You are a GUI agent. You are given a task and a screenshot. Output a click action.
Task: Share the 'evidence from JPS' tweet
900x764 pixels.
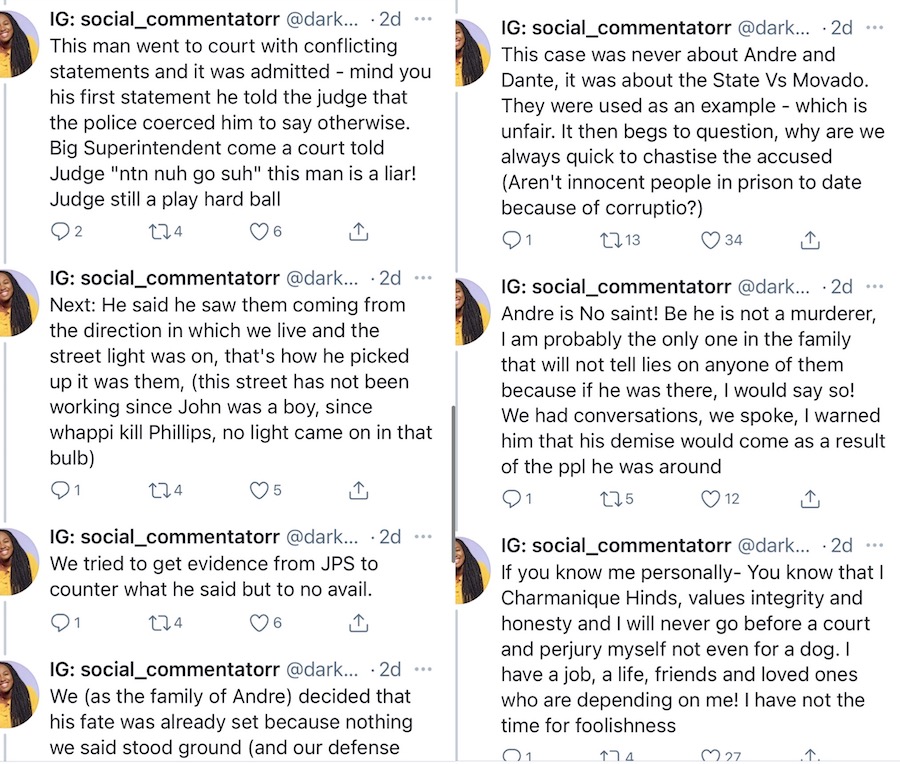tap(358, 622)
